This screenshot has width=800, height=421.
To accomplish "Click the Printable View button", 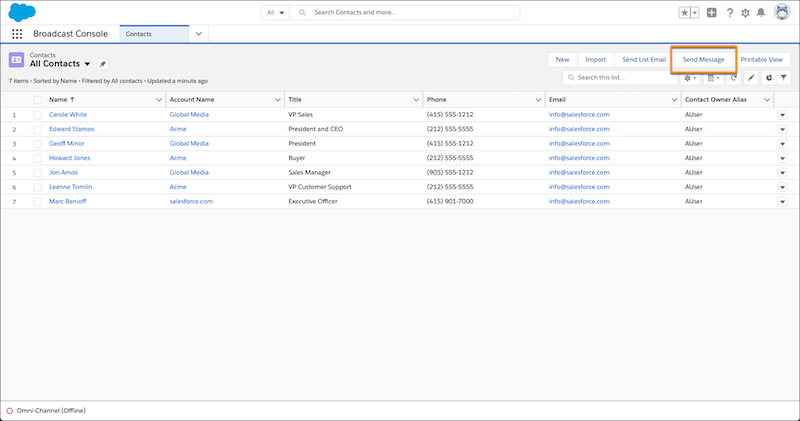I will 761,60.
